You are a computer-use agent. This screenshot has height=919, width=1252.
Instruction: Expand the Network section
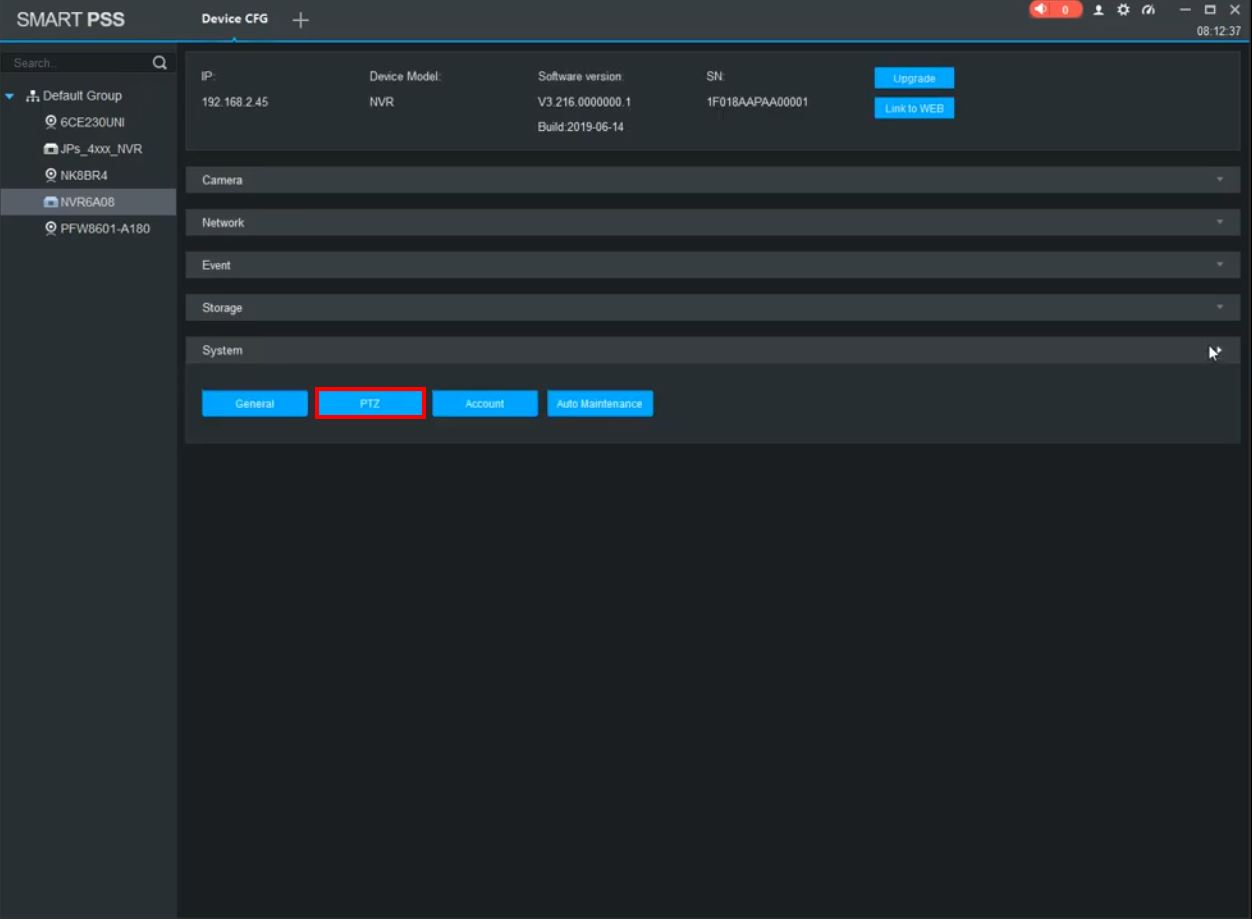[x=713, y=223]
